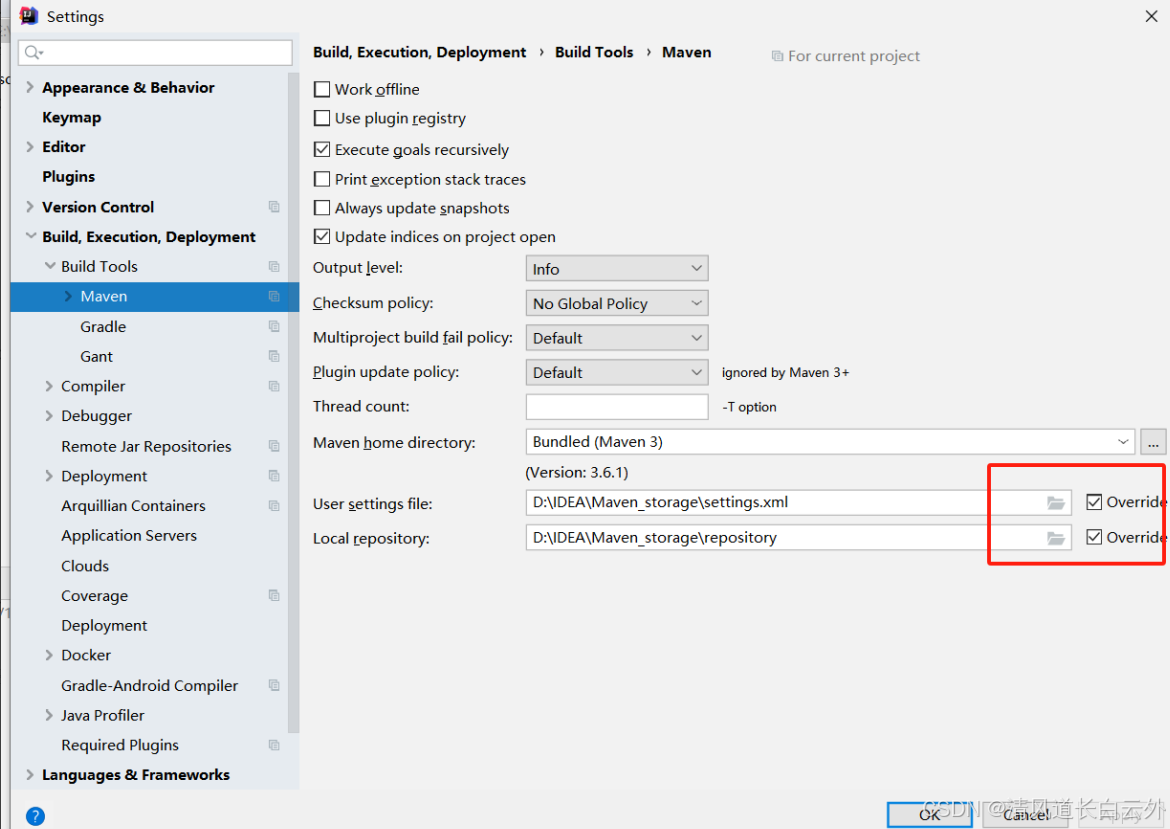
Task: Click folder icon in Local repository field
Action: (1055, 538)
